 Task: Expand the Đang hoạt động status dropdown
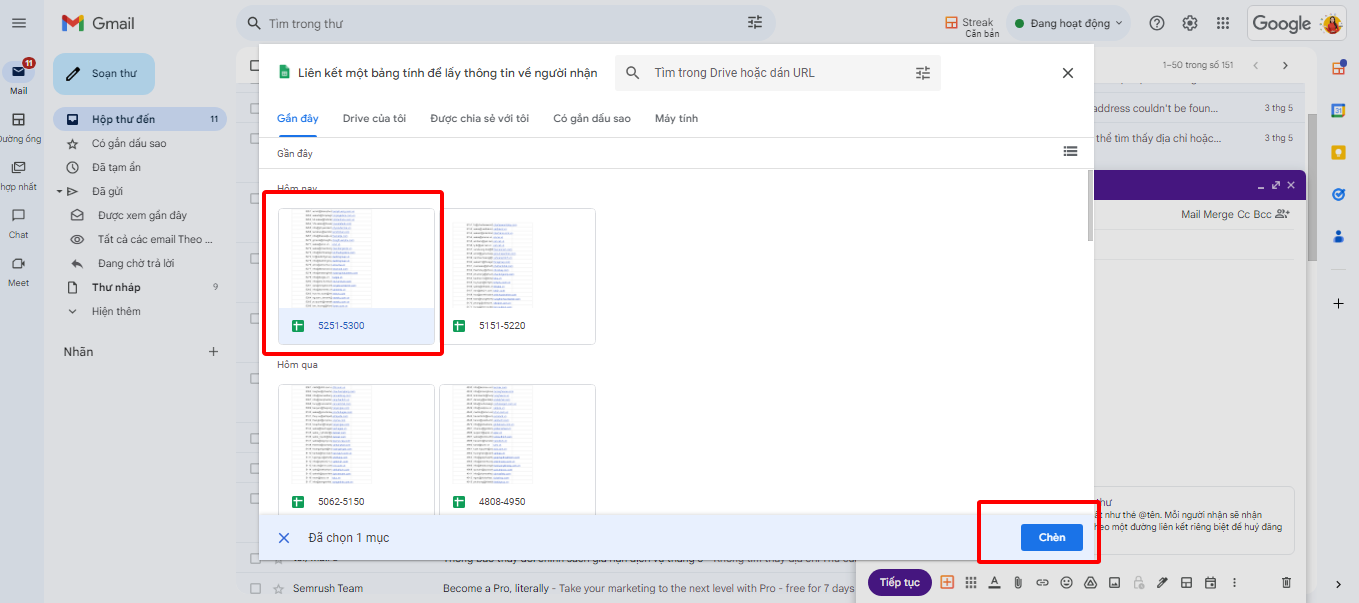pyautogui.click(x=1069, y=23)
